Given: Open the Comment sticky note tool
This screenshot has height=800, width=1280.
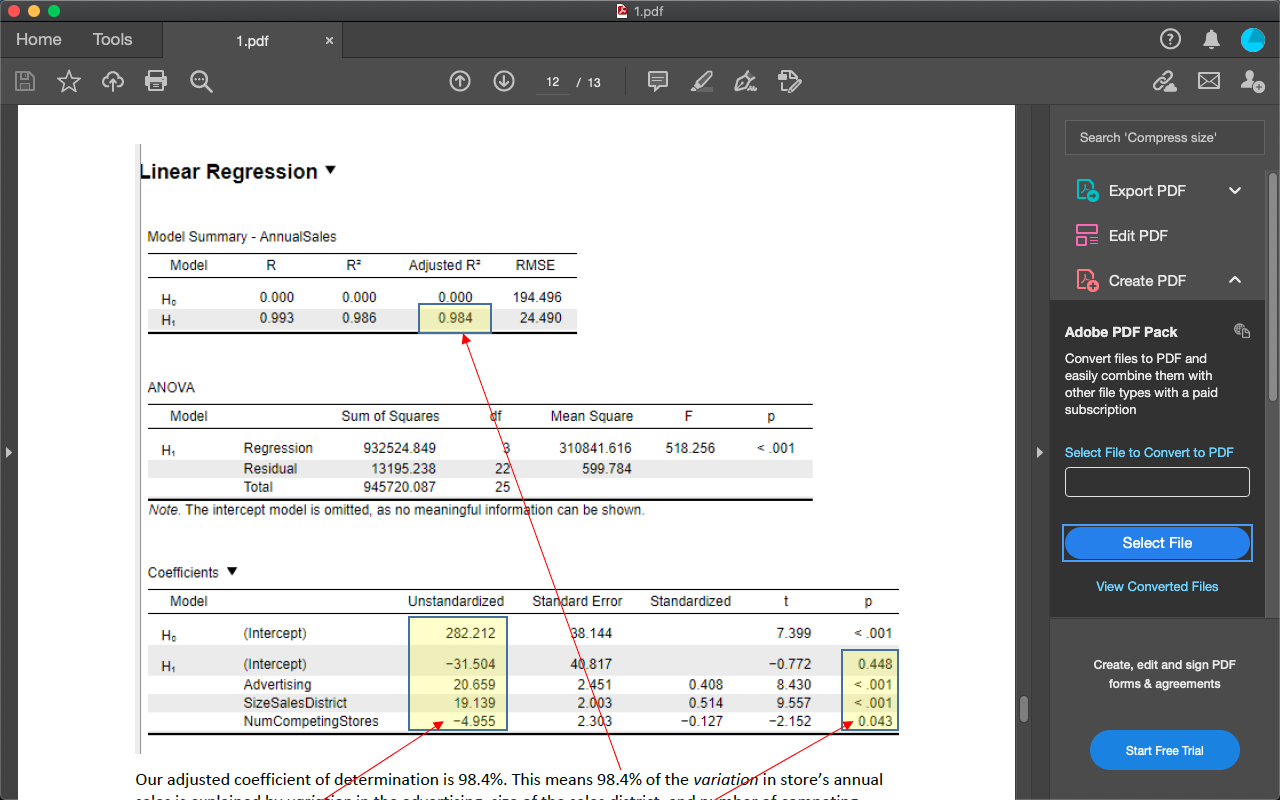Looking at the screenshot, I should click(657, 81).
